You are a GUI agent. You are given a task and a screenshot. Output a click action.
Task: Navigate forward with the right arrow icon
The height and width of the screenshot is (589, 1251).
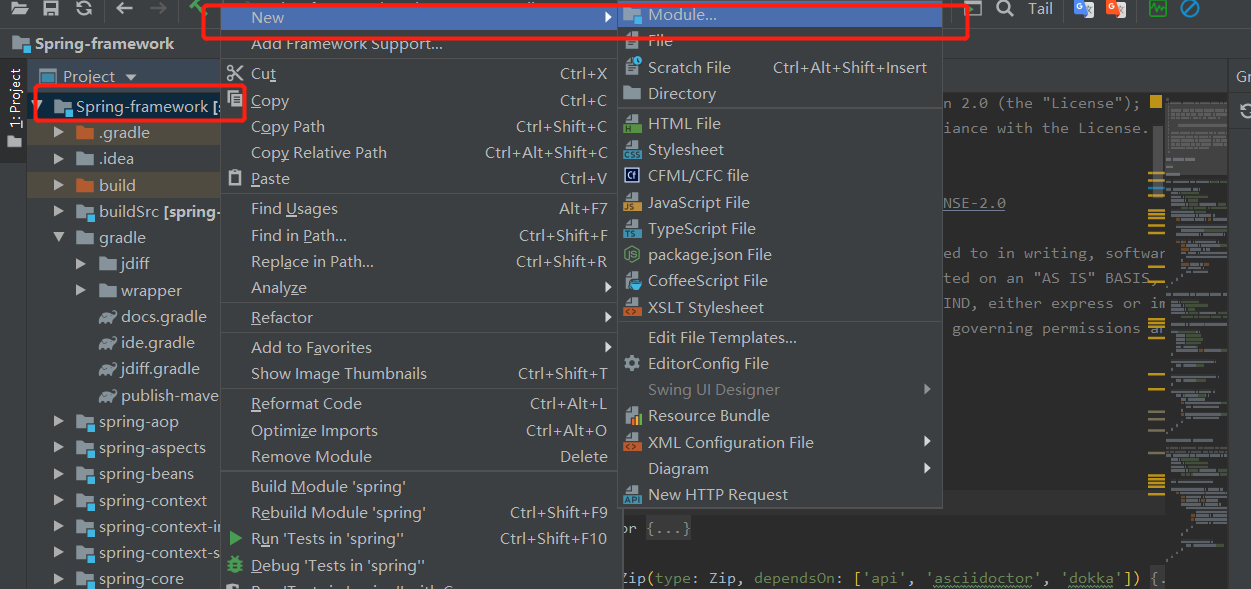(158, 8)
